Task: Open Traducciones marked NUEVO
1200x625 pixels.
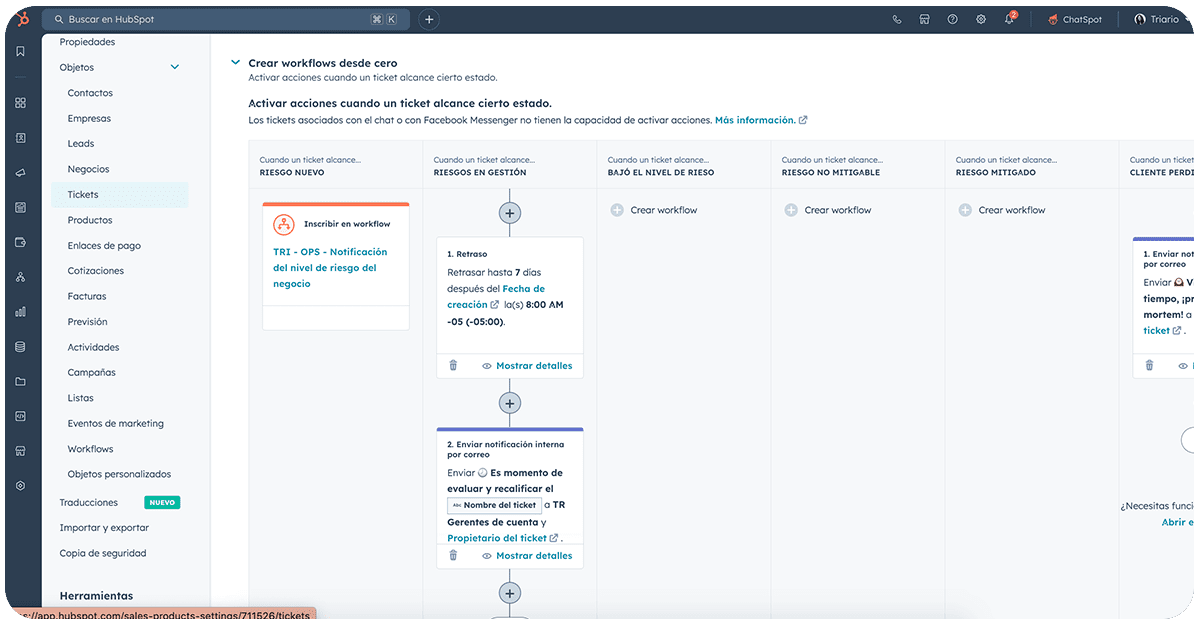Action: tap(89, 503)
